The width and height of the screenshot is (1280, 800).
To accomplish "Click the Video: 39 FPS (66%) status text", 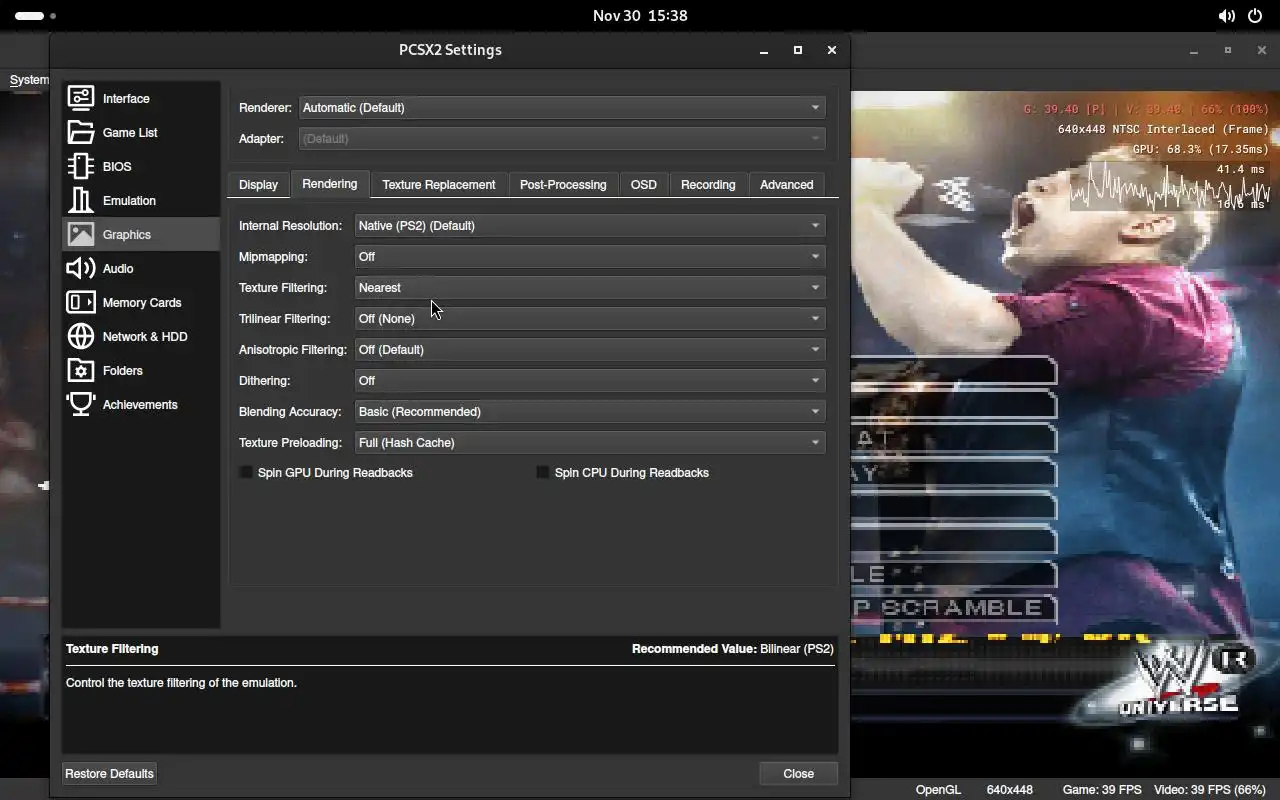I will pyautogui.click(x=1210, y=789).
